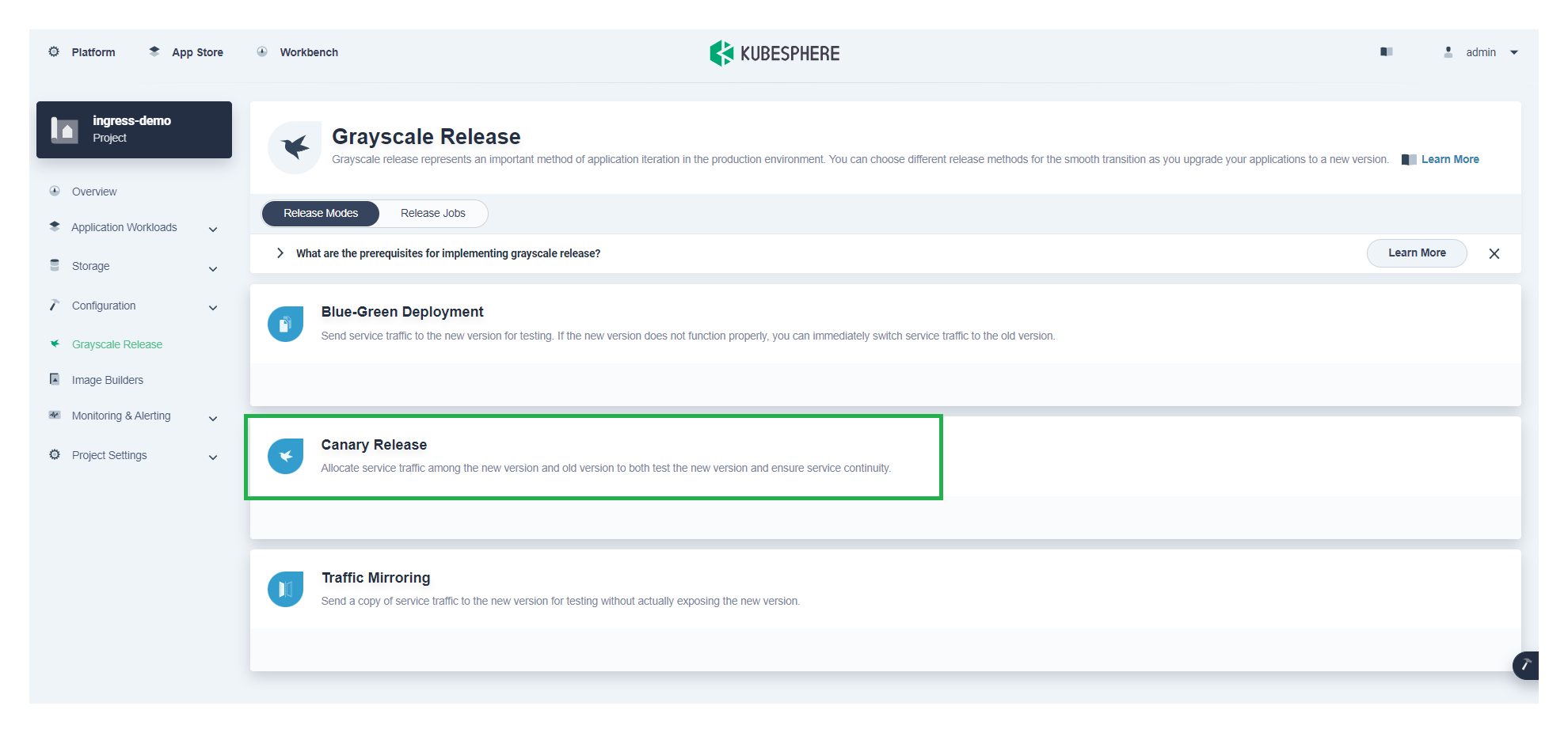The image size is (1568, 733).
Task: Click the Configuration sidebar label
Action: (104, 306)
